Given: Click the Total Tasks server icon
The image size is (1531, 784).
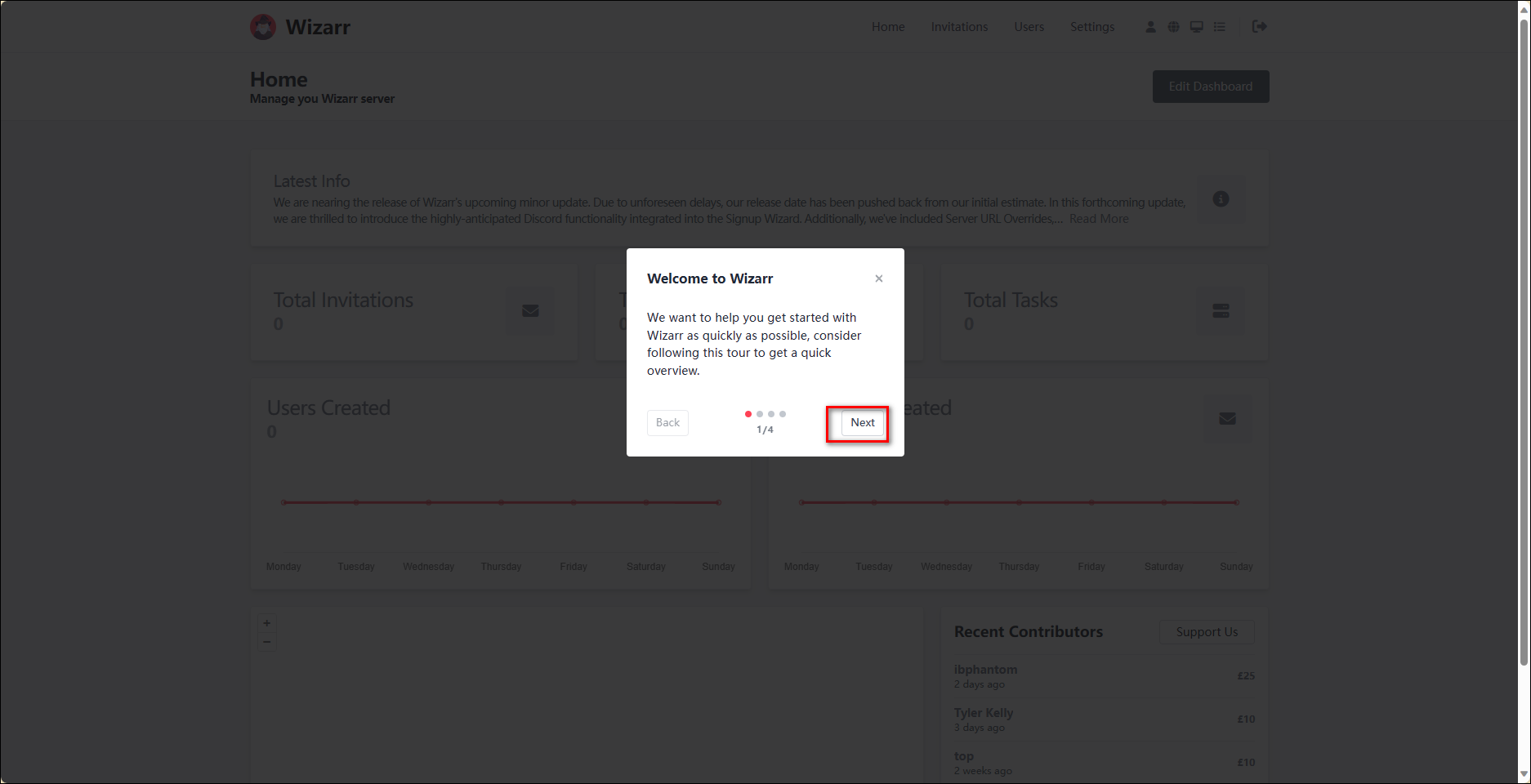Looking at the screenshot, I should [x=1221, y=311].
